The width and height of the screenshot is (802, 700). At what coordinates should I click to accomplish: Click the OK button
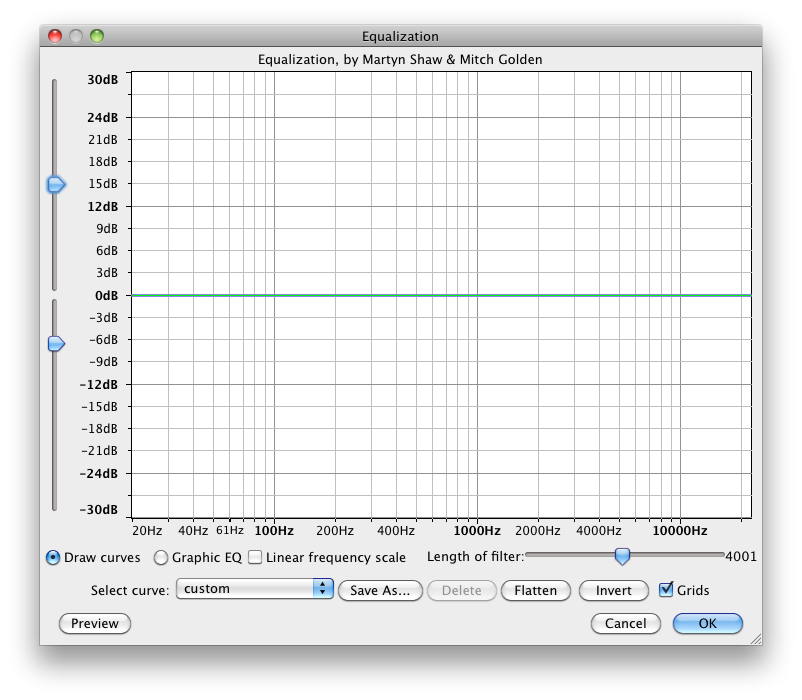pyautogui.click(x=707, y=623)
